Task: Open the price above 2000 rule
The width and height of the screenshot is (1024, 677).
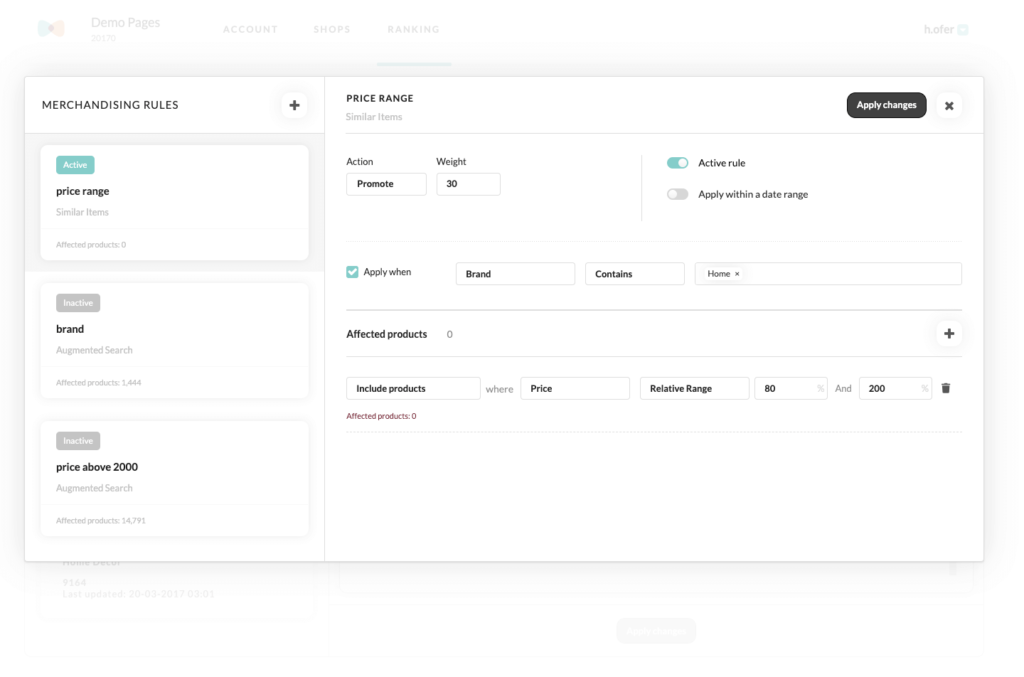Action: pos(174,479)
